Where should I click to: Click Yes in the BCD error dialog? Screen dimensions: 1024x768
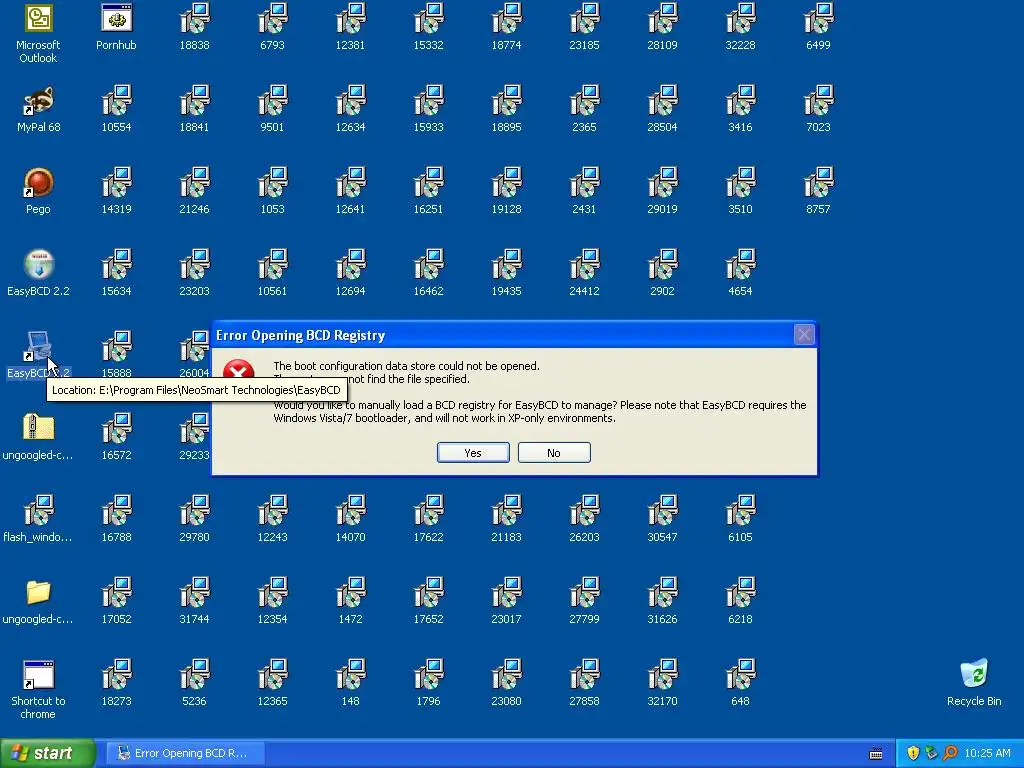(473, 453)
